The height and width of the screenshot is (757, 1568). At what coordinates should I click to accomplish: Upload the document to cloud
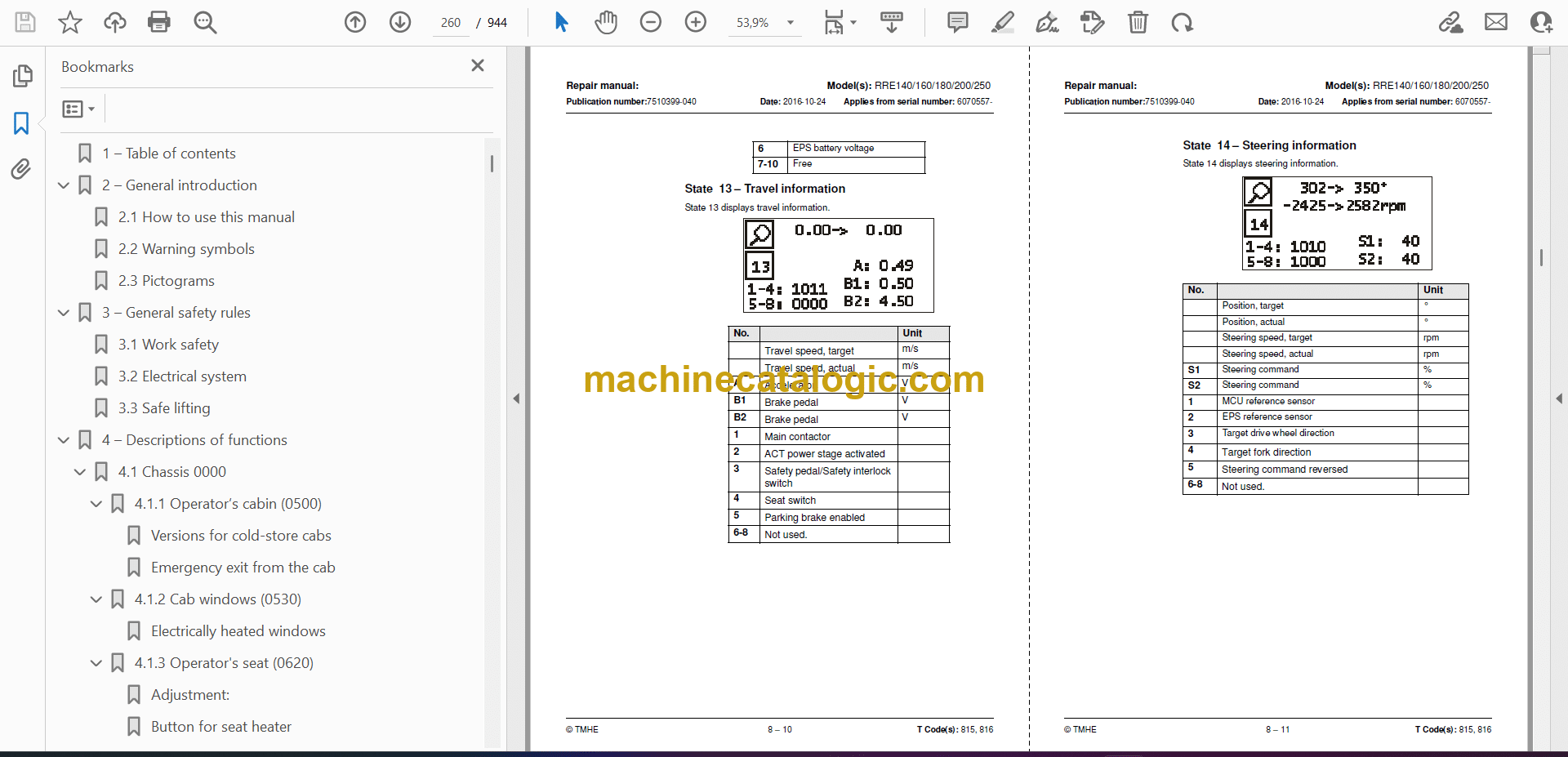click(115, 22)
